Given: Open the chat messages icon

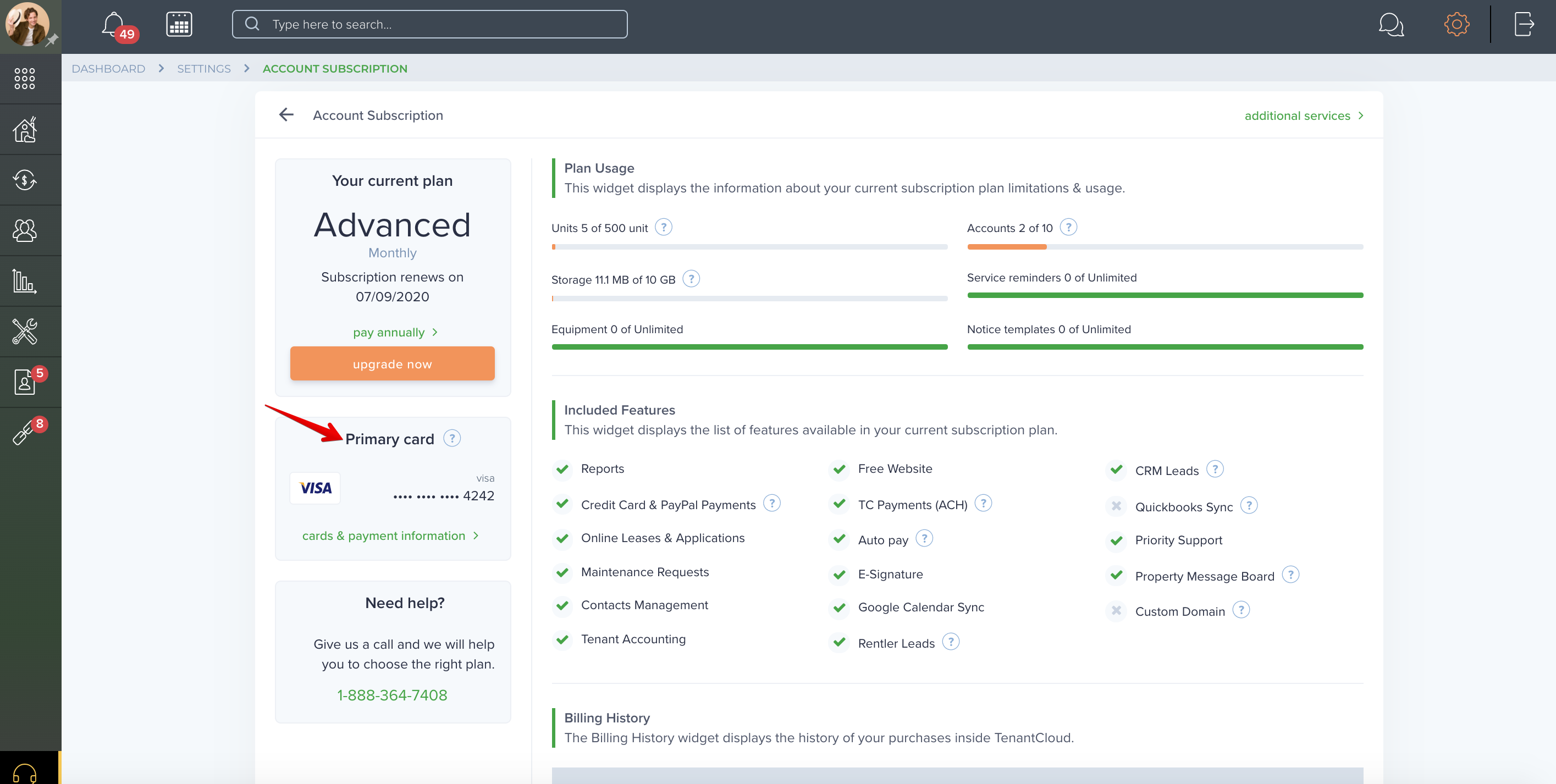Looking at the screenshot, I should [1391, 25].
